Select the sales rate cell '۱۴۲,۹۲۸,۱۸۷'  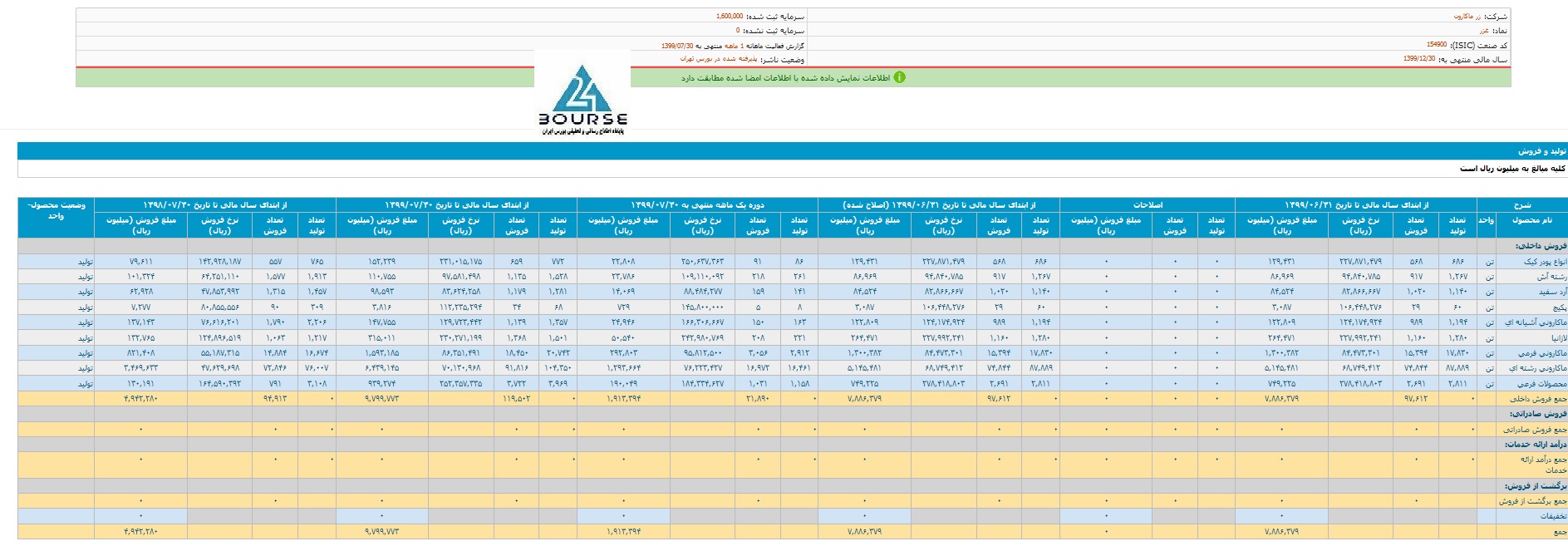click(220, 262)
